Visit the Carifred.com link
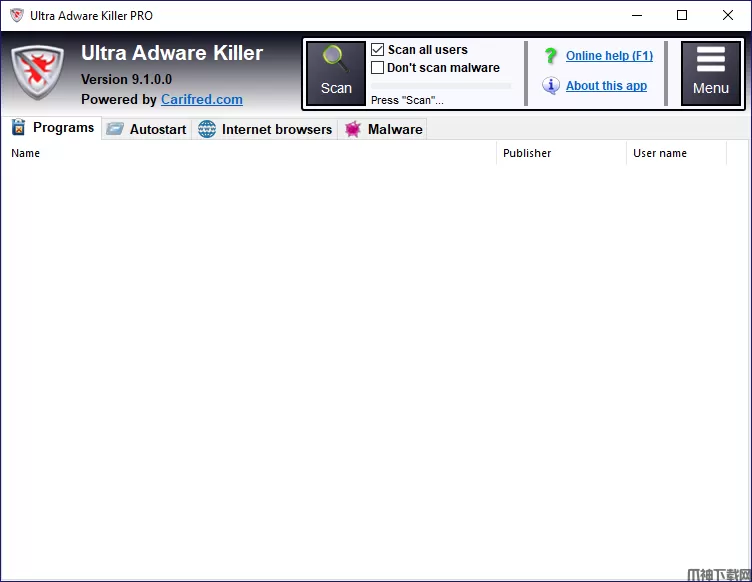 (201, 99)
